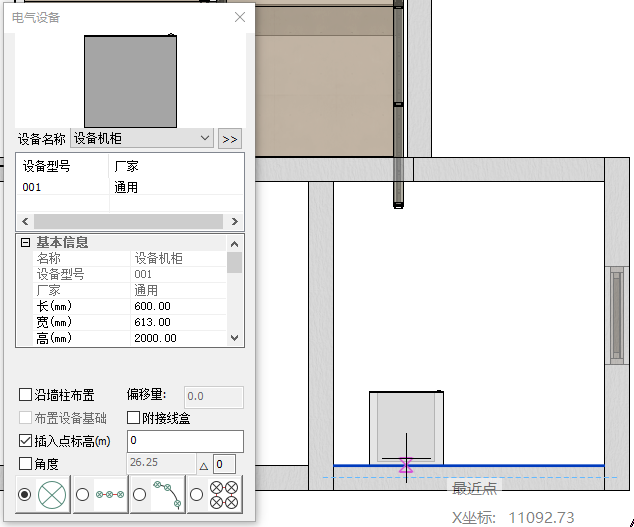Viewport: 634px width, 527px height.
Task: Select rectangular grid placement icon
Action: 224,494
